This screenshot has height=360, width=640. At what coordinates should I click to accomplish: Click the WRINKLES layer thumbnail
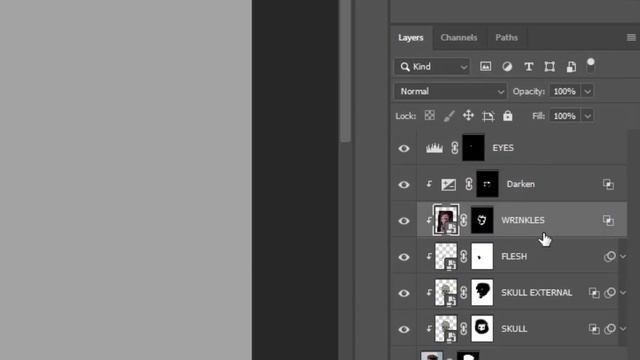pyautogui.click(x=446, y=220)
